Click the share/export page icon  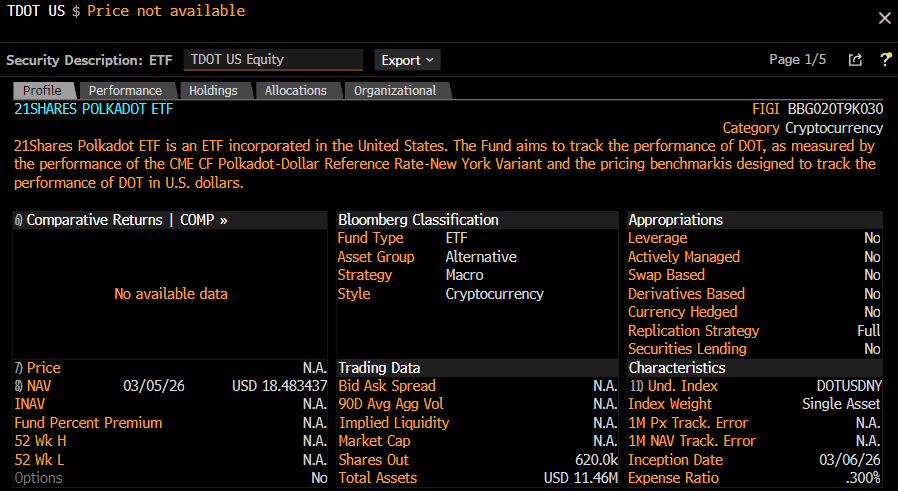click(855, 60)
